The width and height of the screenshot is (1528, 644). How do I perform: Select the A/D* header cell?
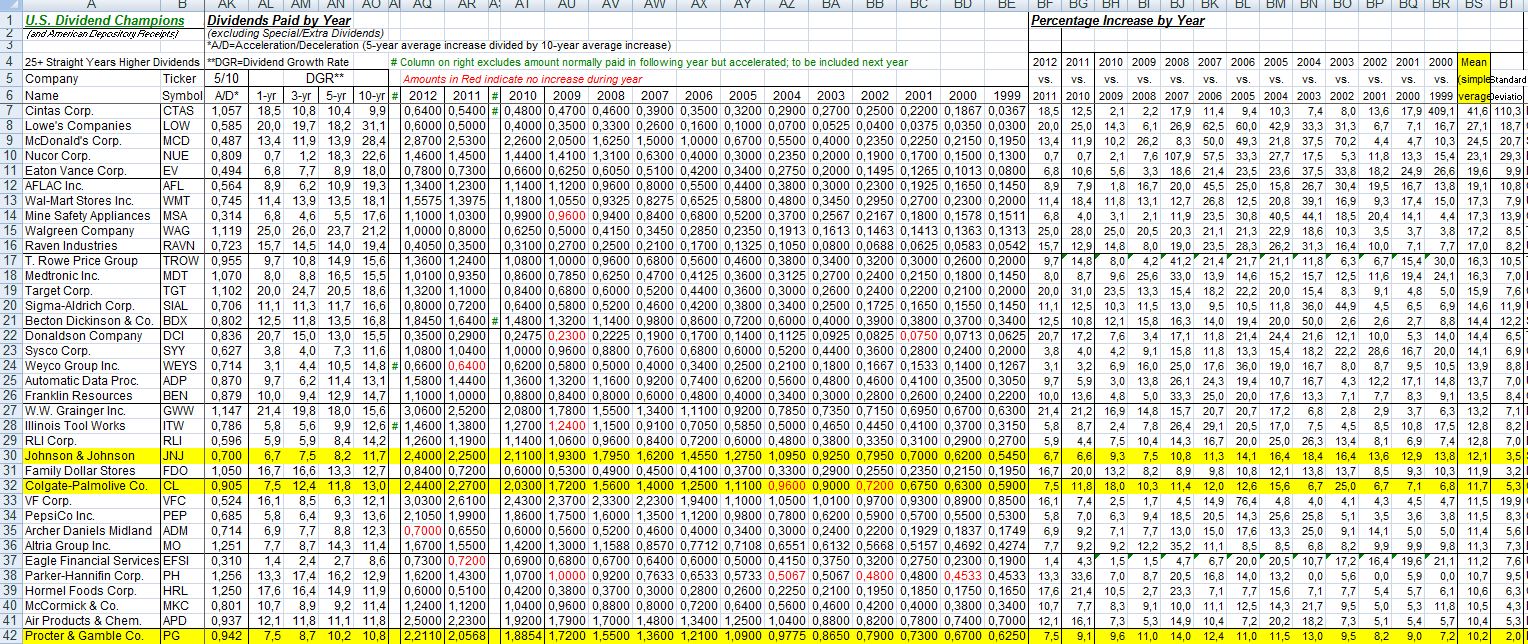pos(227,94)
